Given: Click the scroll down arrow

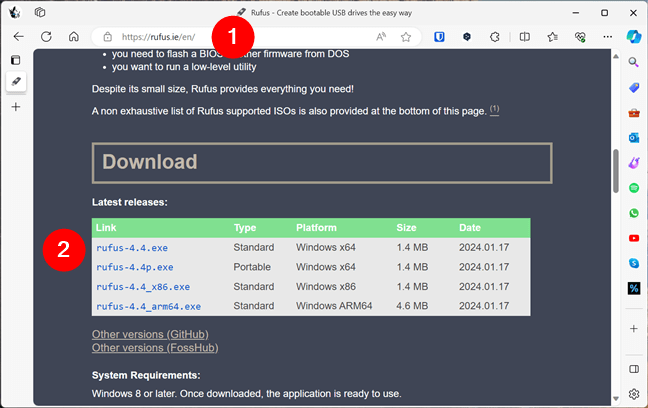Looking at the screenshot, I should click(616, 399).
